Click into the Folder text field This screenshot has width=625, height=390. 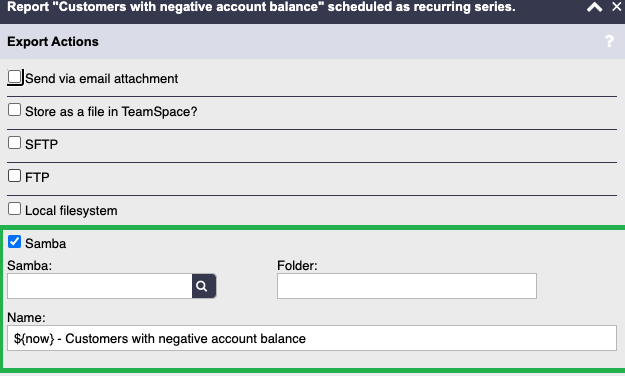tap(407, 286)
